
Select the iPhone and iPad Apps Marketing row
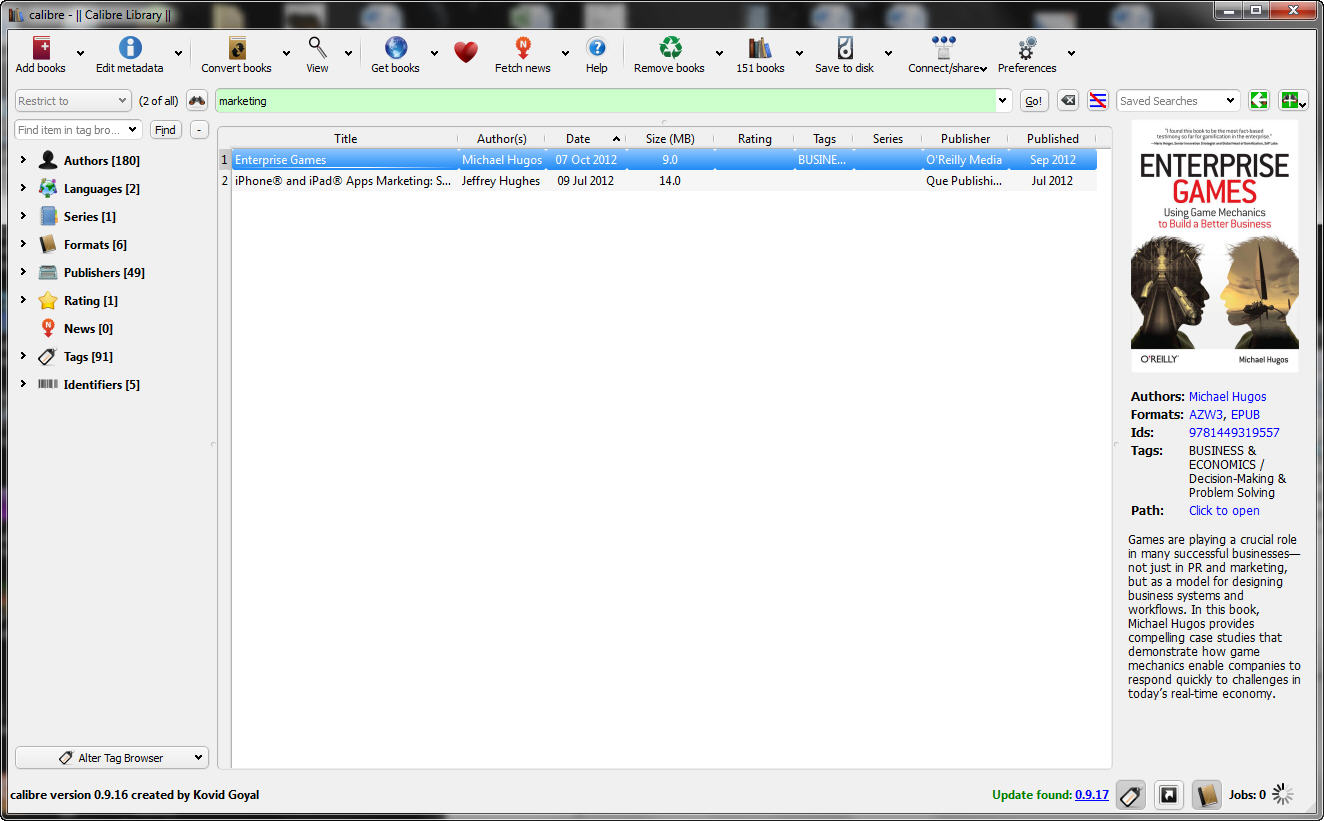(658, 181)
